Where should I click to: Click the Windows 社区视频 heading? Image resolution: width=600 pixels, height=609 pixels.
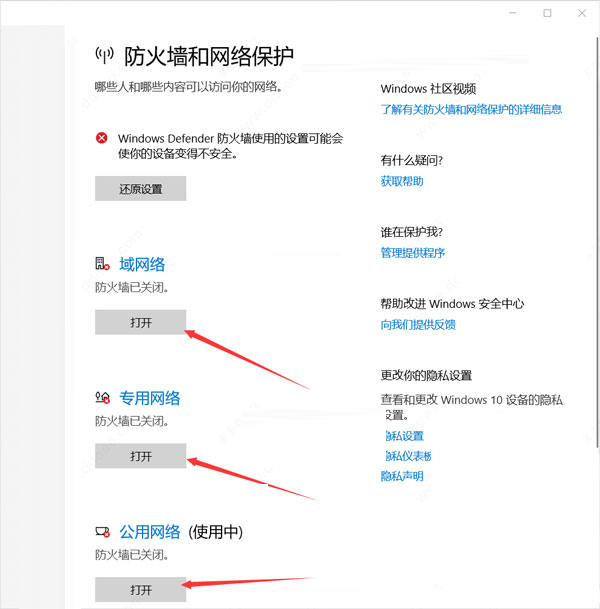[x=428, y=89]
